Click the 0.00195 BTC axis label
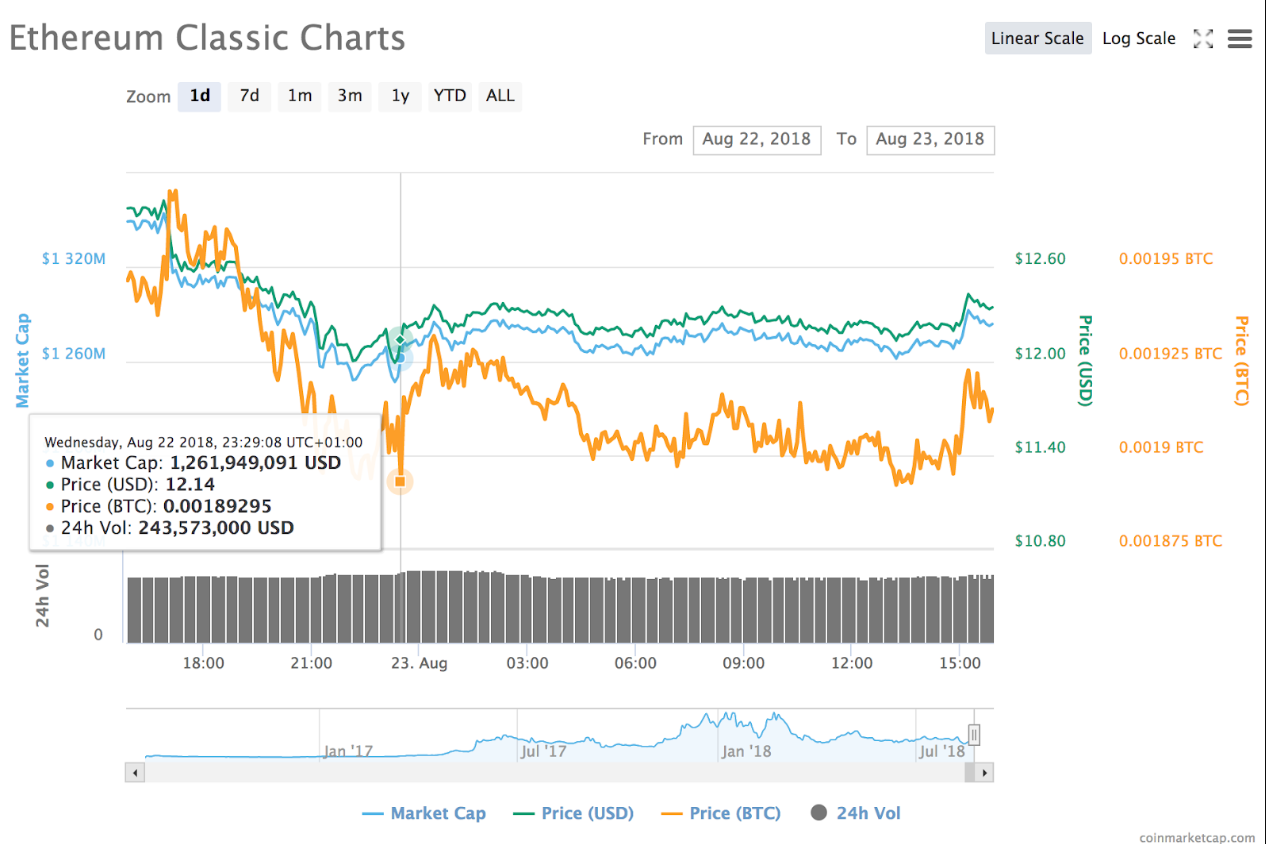The image size is (1266, 844). click(1166, 259)
